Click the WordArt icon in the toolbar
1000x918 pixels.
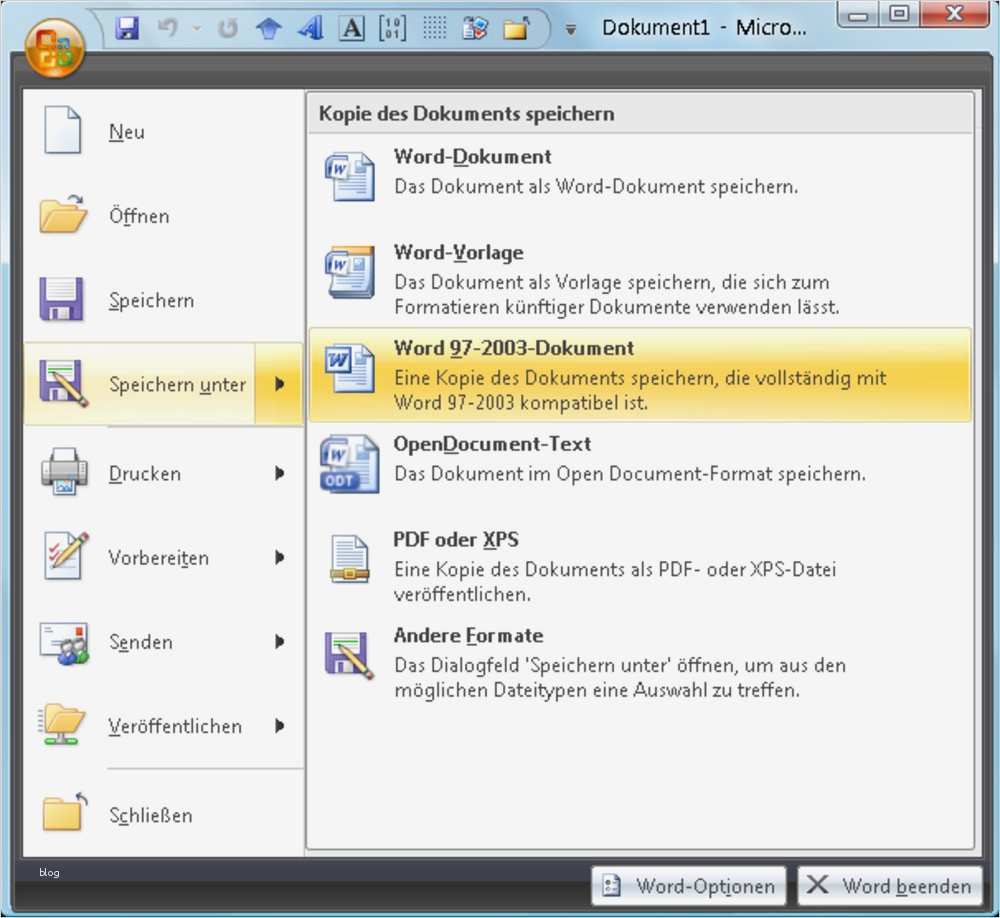pyautogui.click(x=310, y=27)
